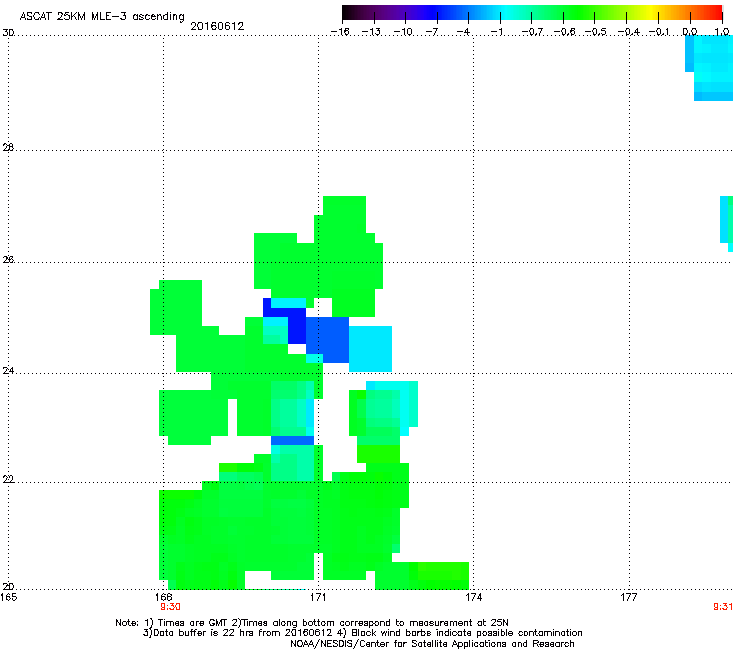
Task: Click the -16 label on color scale
Action: click(x=340, y=32)
